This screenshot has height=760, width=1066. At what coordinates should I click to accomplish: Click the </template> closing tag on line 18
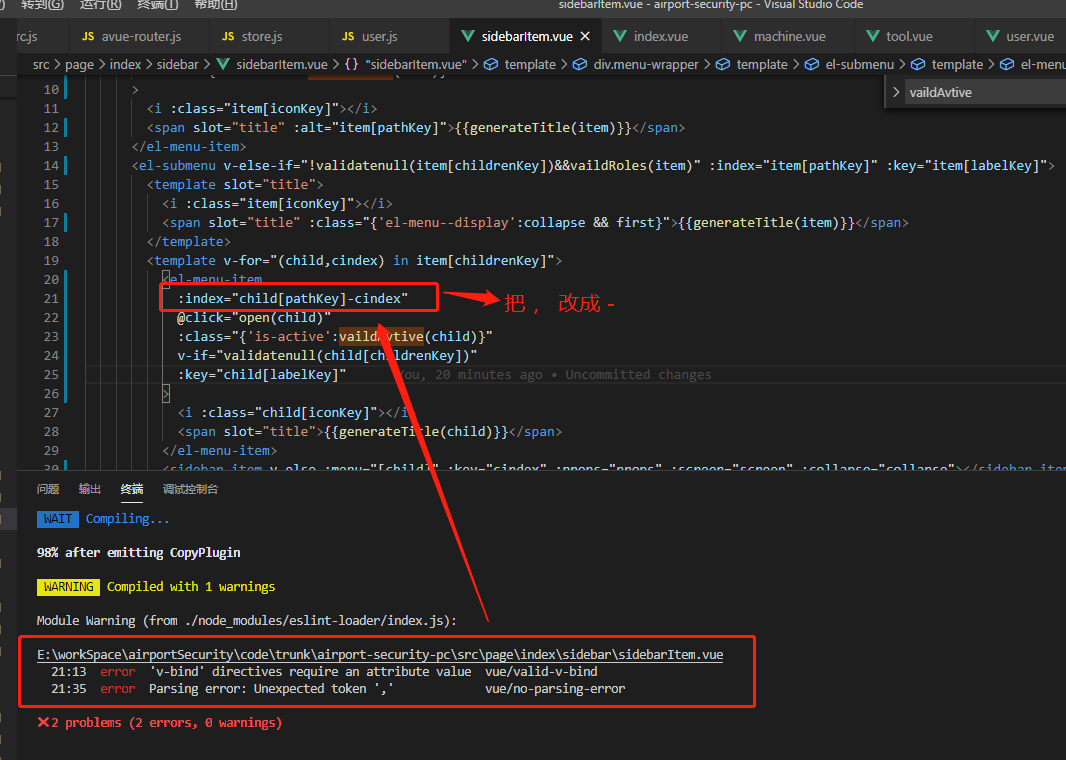pos(189,241)
